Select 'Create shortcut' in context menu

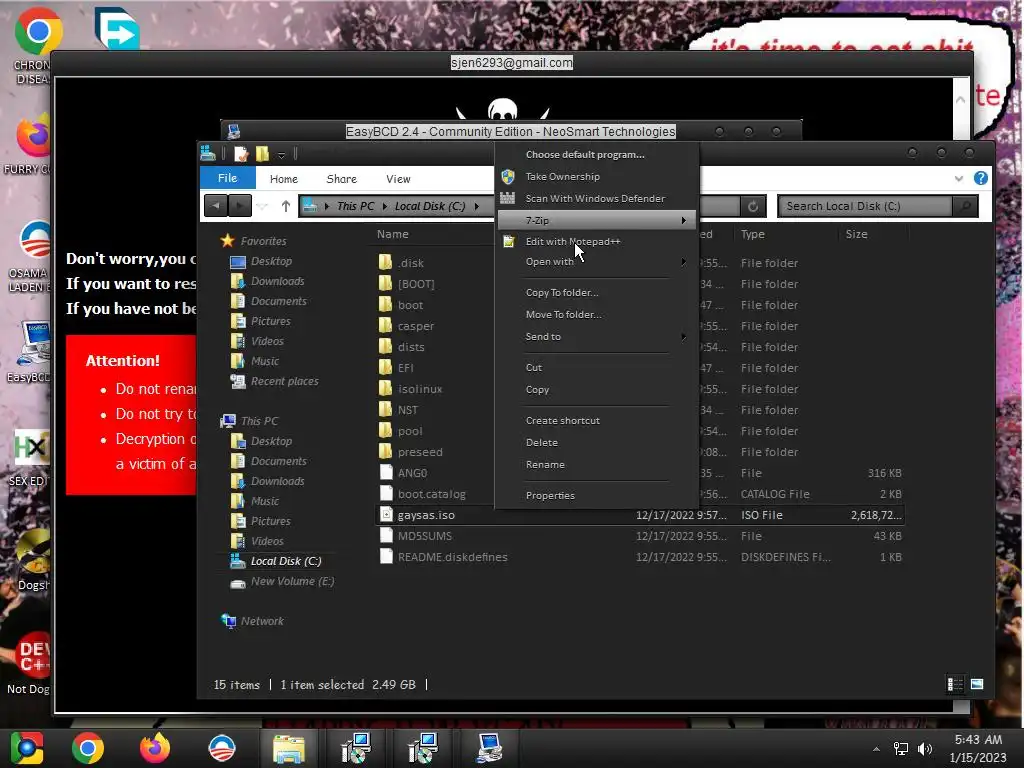562,420
